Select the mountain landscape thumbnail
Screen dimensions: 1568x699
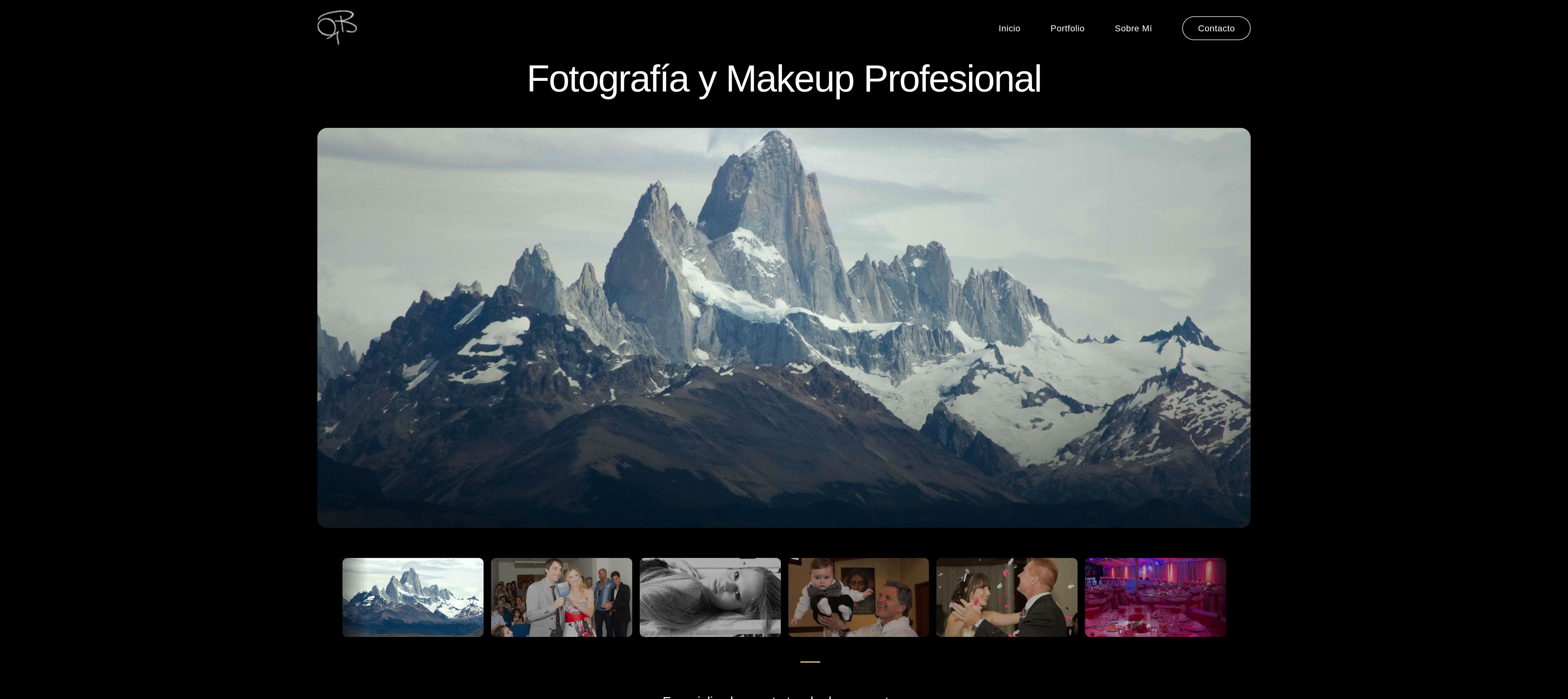(413, 597)
